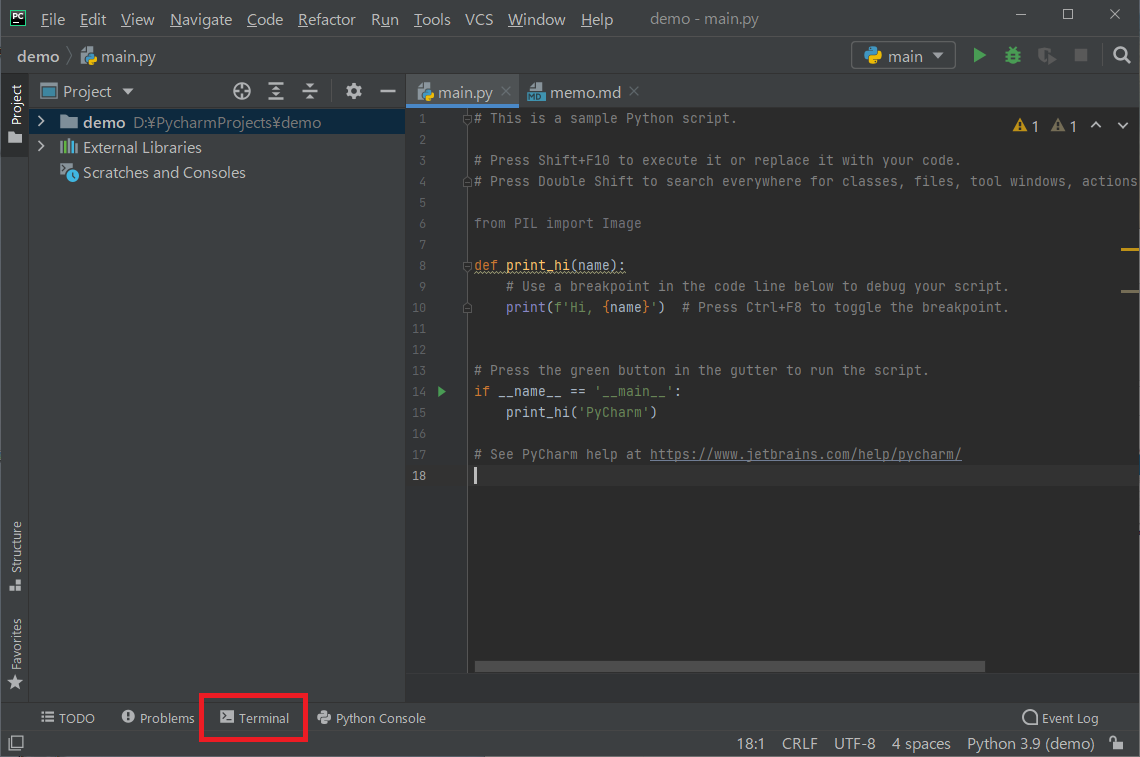Screen dimensions: 1140x757
Task: Click the weak warning indicator with count 1
Action: point(1064,126)
